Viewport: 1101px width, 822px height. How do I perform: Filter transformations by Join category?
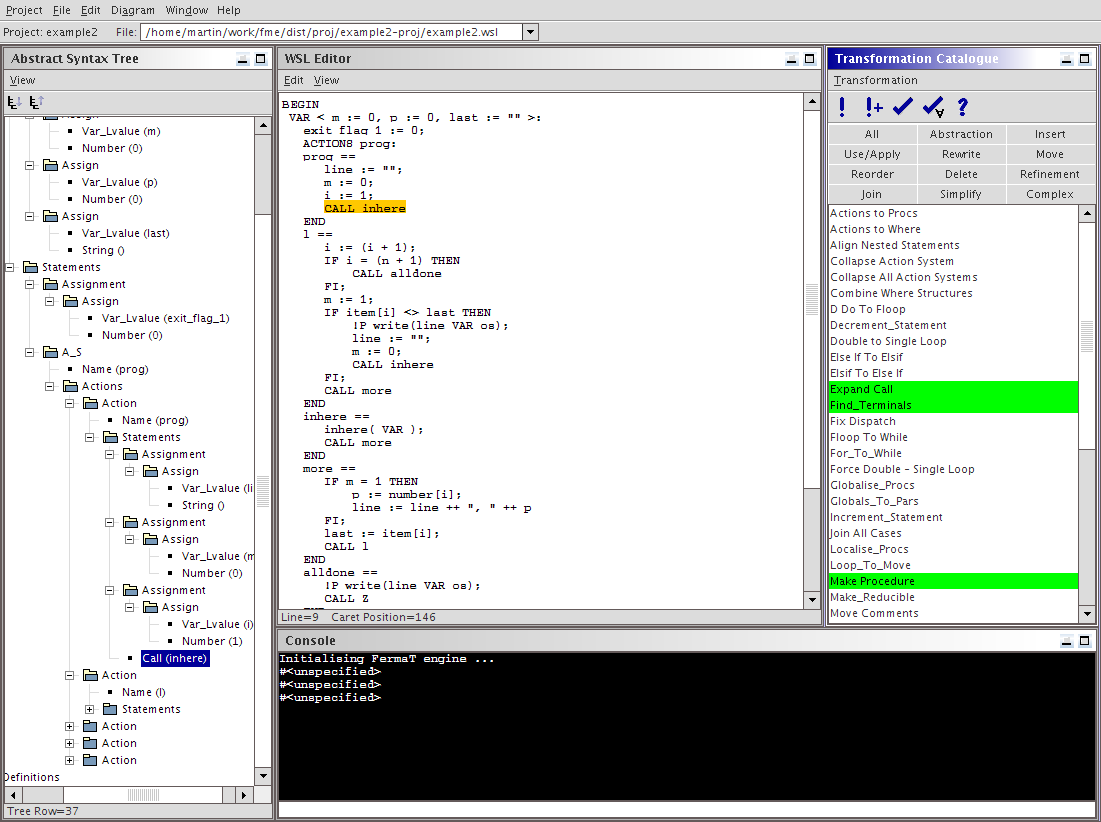pyautogui.click(x=872, y=194)
